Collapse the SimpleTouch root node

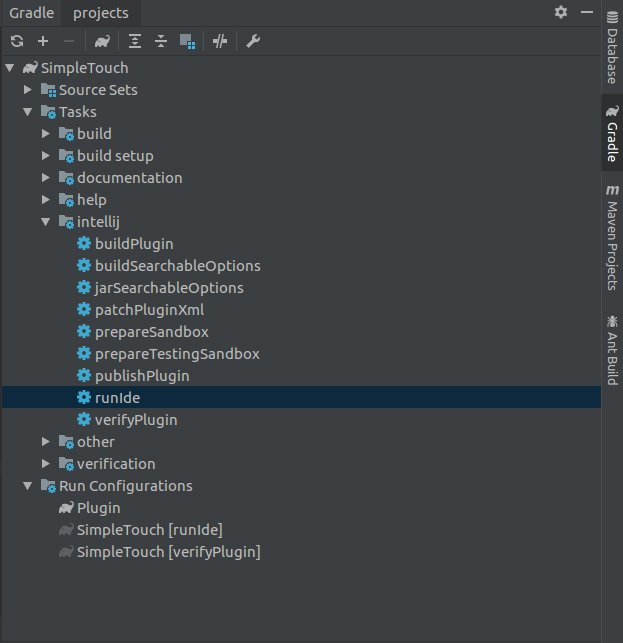(x=10, y=68)
